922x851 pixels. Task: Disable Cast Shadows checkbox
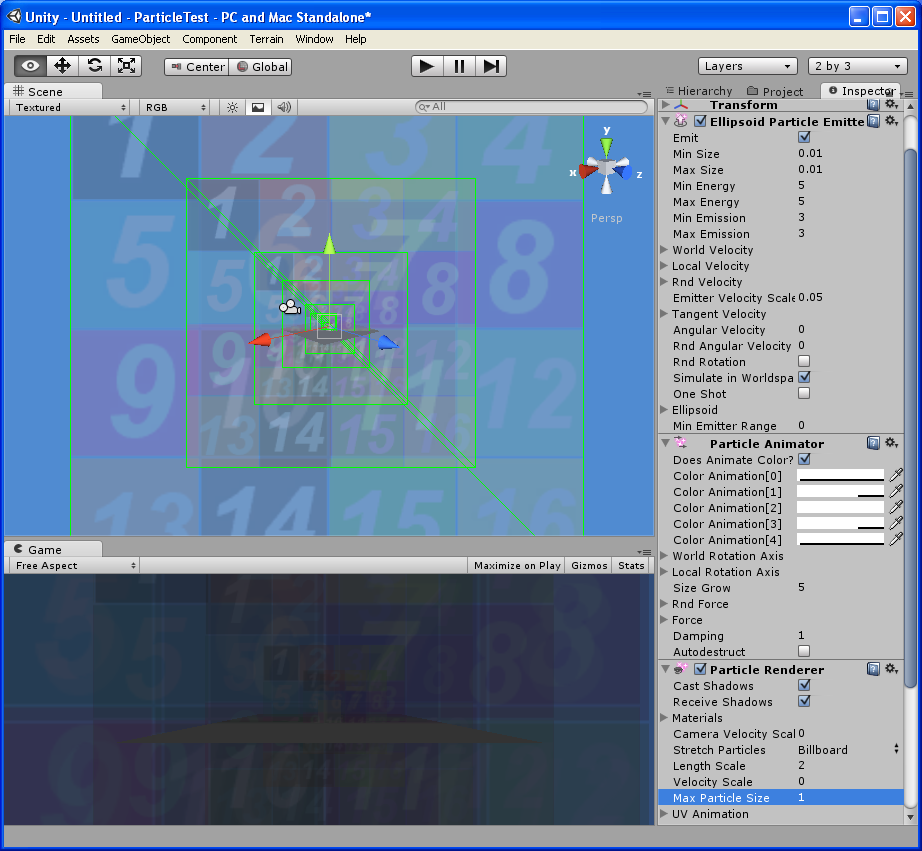804,686
